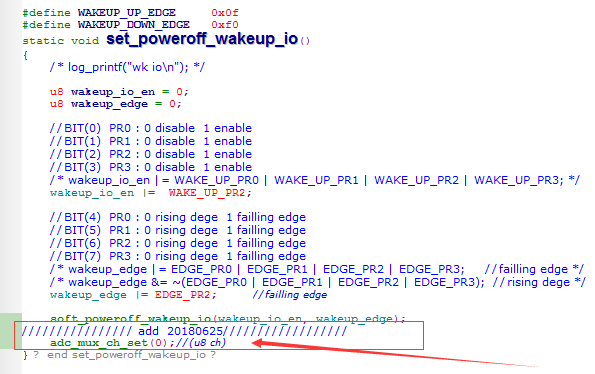Click the commented wakeup_edge |= EDGE_PR0 line

tap(317, 269)
